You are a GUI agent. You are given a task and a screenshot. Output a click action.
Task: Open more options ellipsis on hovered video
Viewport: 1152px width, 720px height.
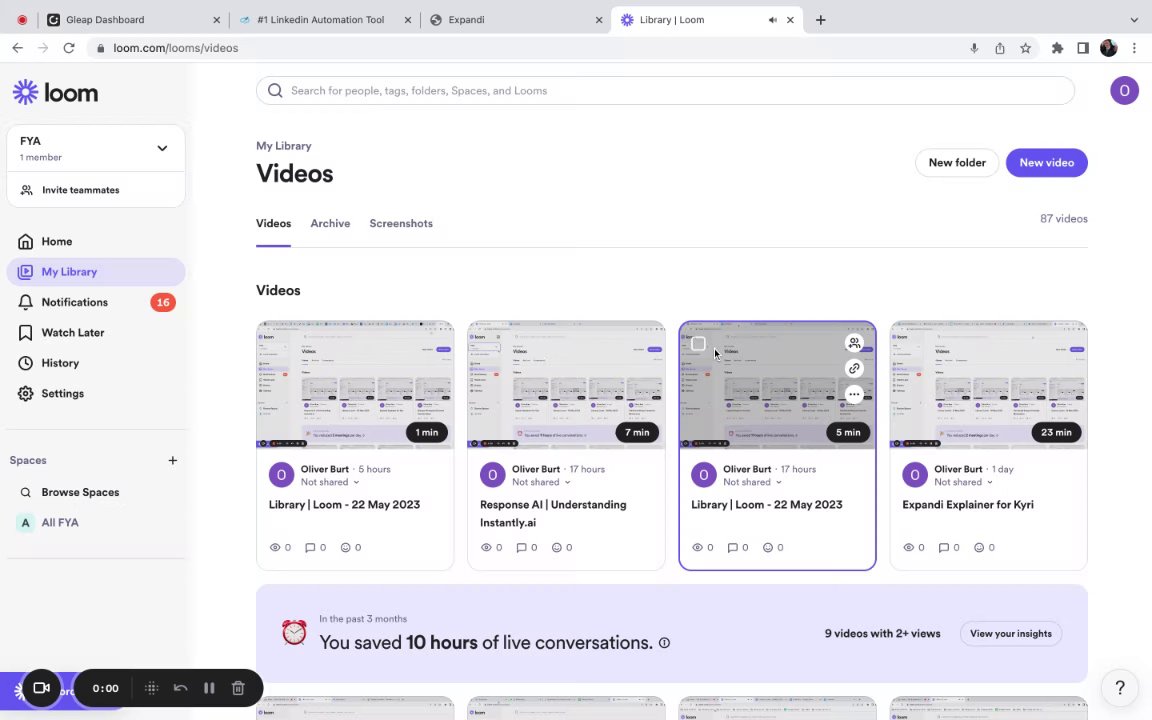pos(854,395)
